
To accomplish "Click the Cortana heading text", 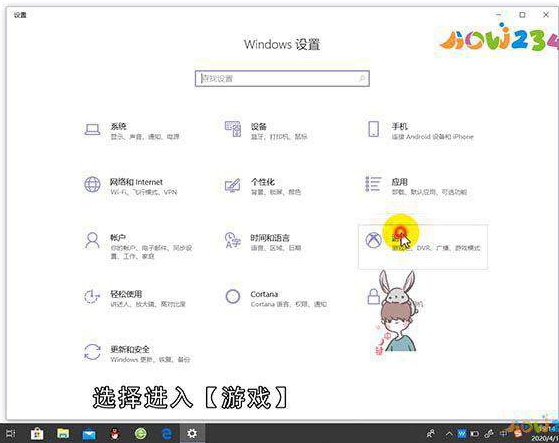I will coord(264,294).
